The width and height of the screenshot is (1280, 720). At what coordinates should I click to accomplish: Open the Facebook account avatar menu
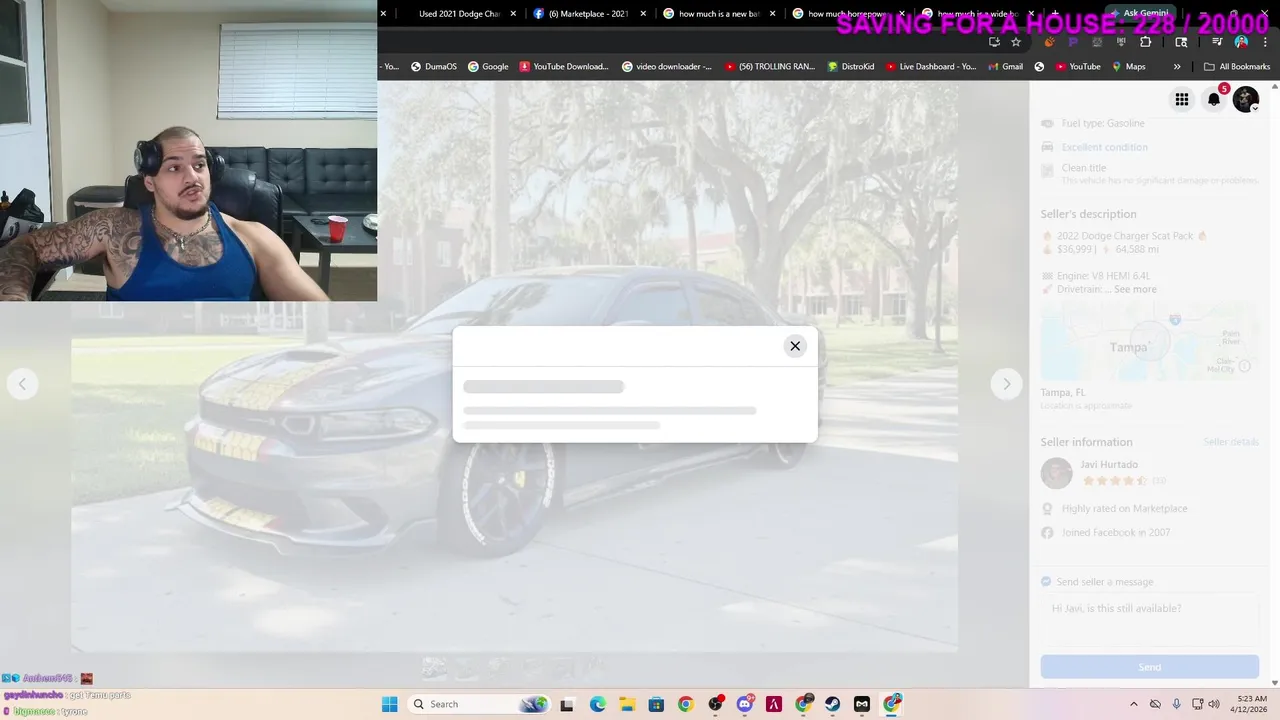pos(1246,99)
